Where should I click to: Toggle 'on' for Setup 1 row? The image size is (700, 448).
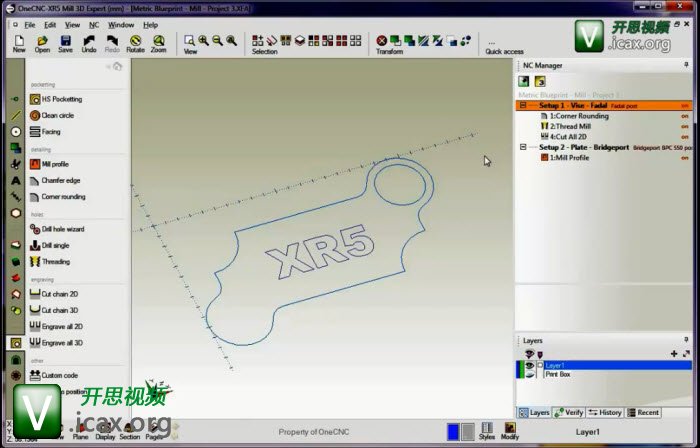coord(684,106)
